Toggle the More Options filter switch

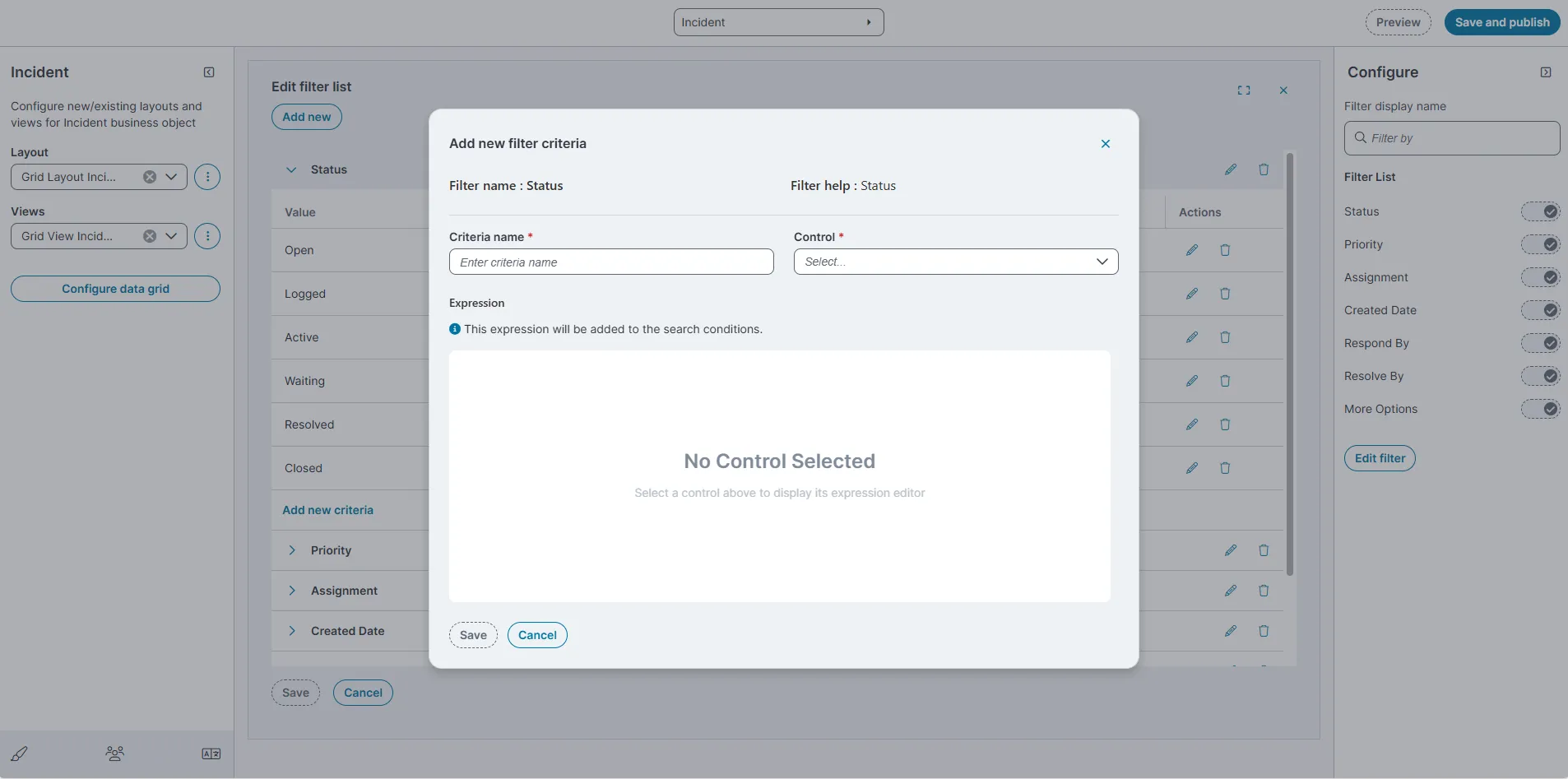tap(1540, 409)
